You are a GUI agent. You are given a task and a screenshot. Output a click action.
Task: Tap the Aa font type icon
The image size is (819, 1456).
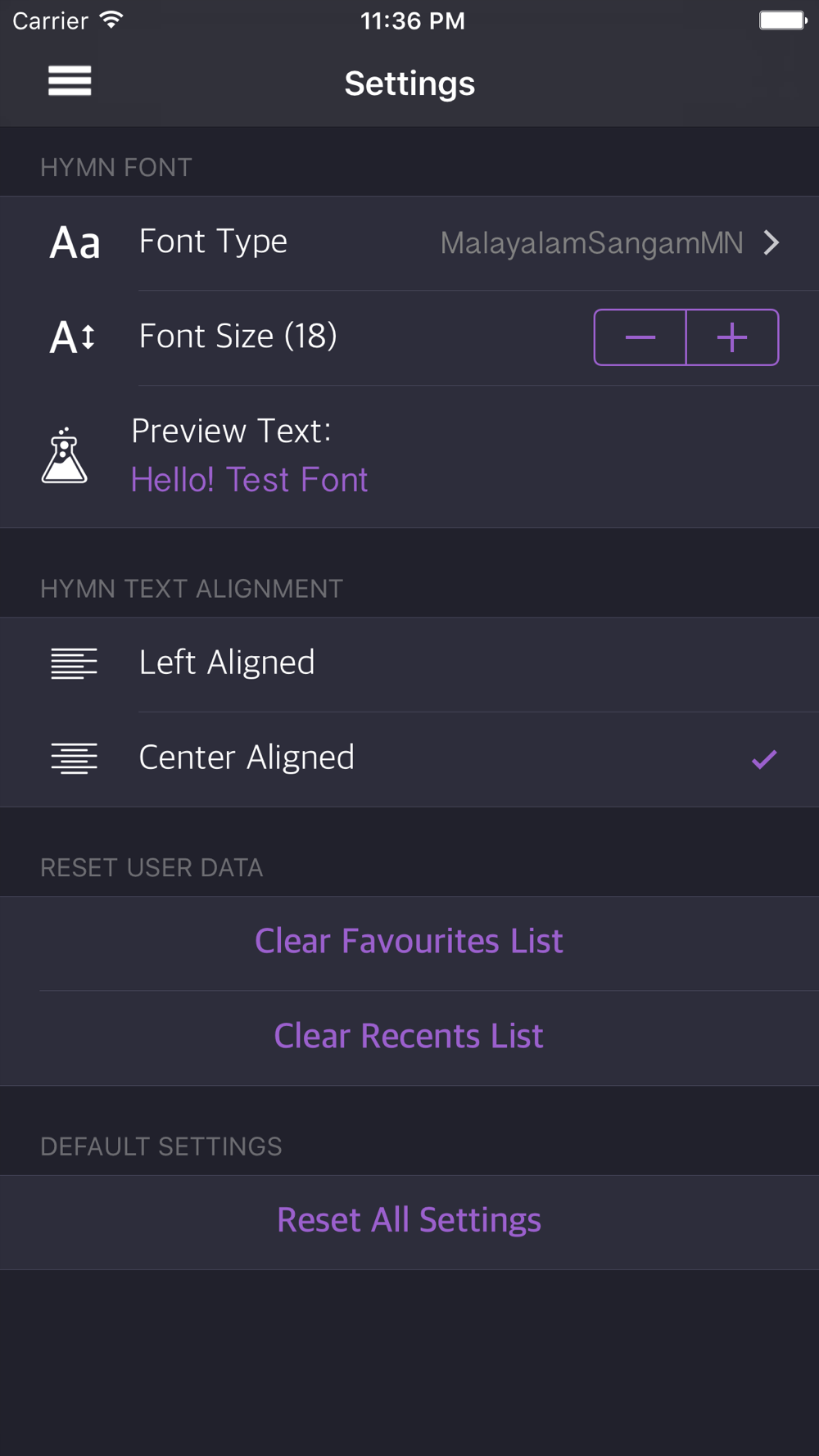(x=75, y=243)
